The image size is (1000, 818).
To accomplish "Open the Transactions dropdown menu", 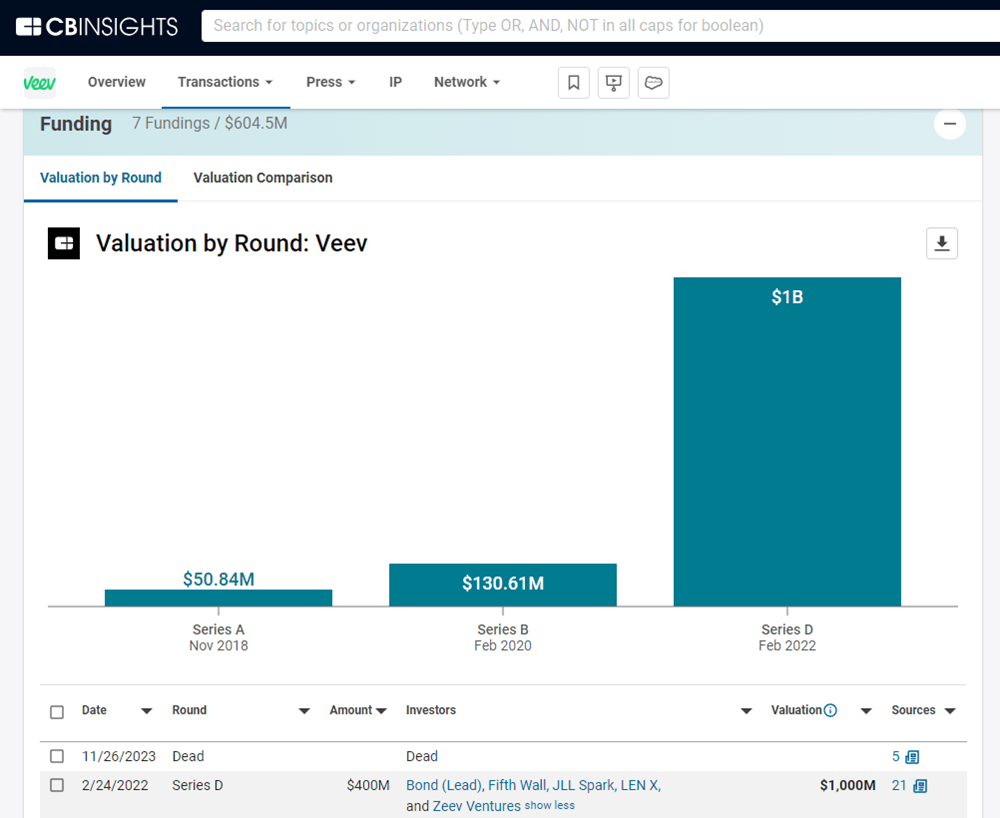I will coord(225,82).
